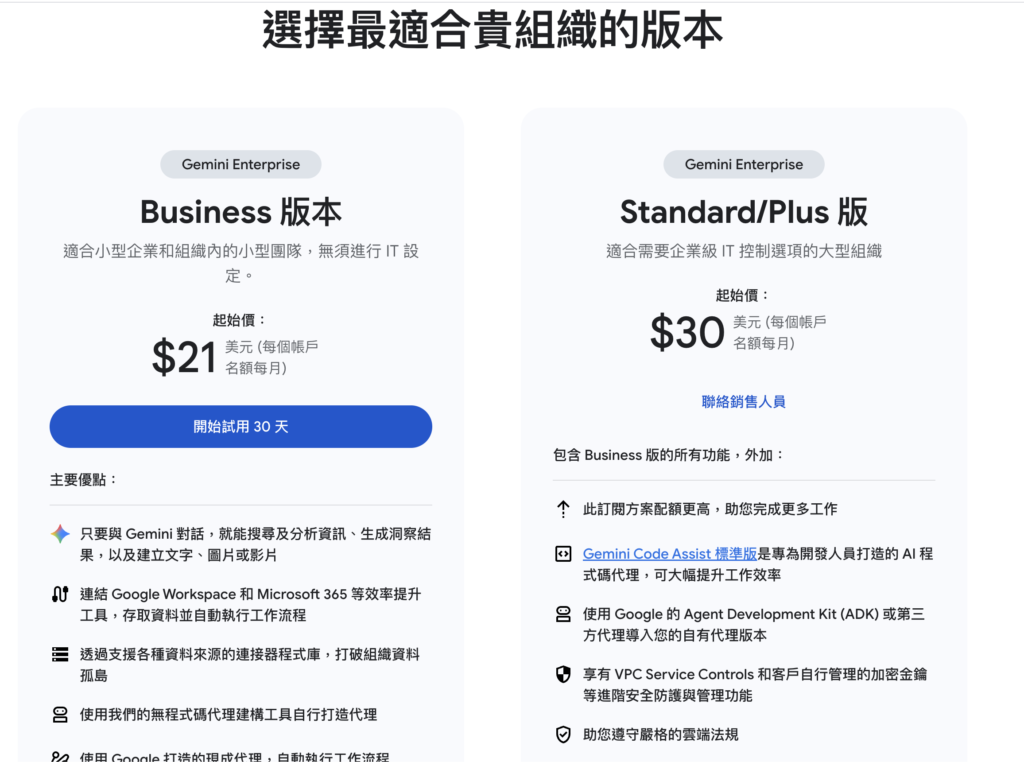Image resolution: width=1024 pixels, height=762 pixels.
Task: Click the Standard/Plus 版 heading
Action: coord(743,211)
